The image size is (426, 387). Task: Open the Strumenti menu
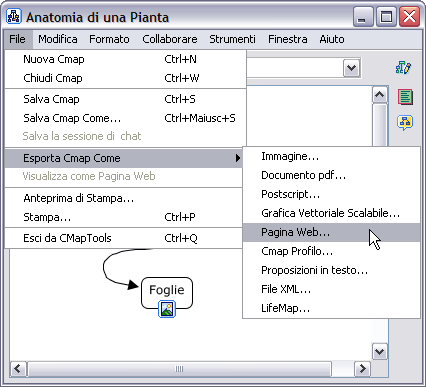click(232, 39)
